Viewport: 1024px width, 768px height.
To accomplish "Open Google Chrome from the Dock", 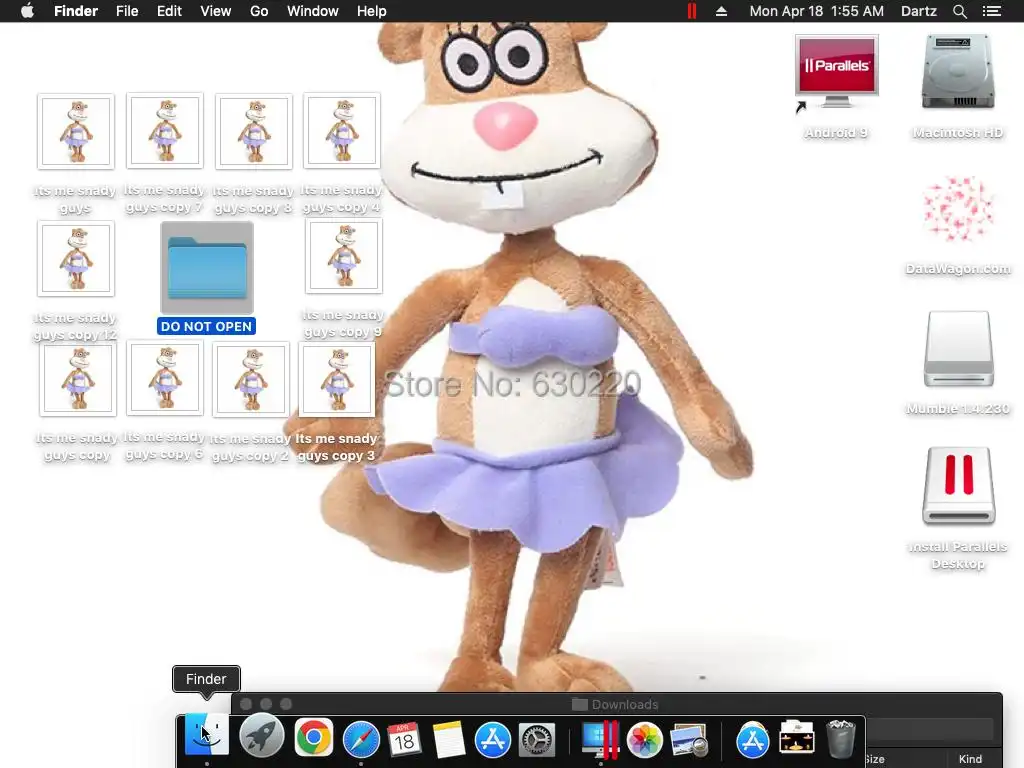I will (x=313, y=738).
